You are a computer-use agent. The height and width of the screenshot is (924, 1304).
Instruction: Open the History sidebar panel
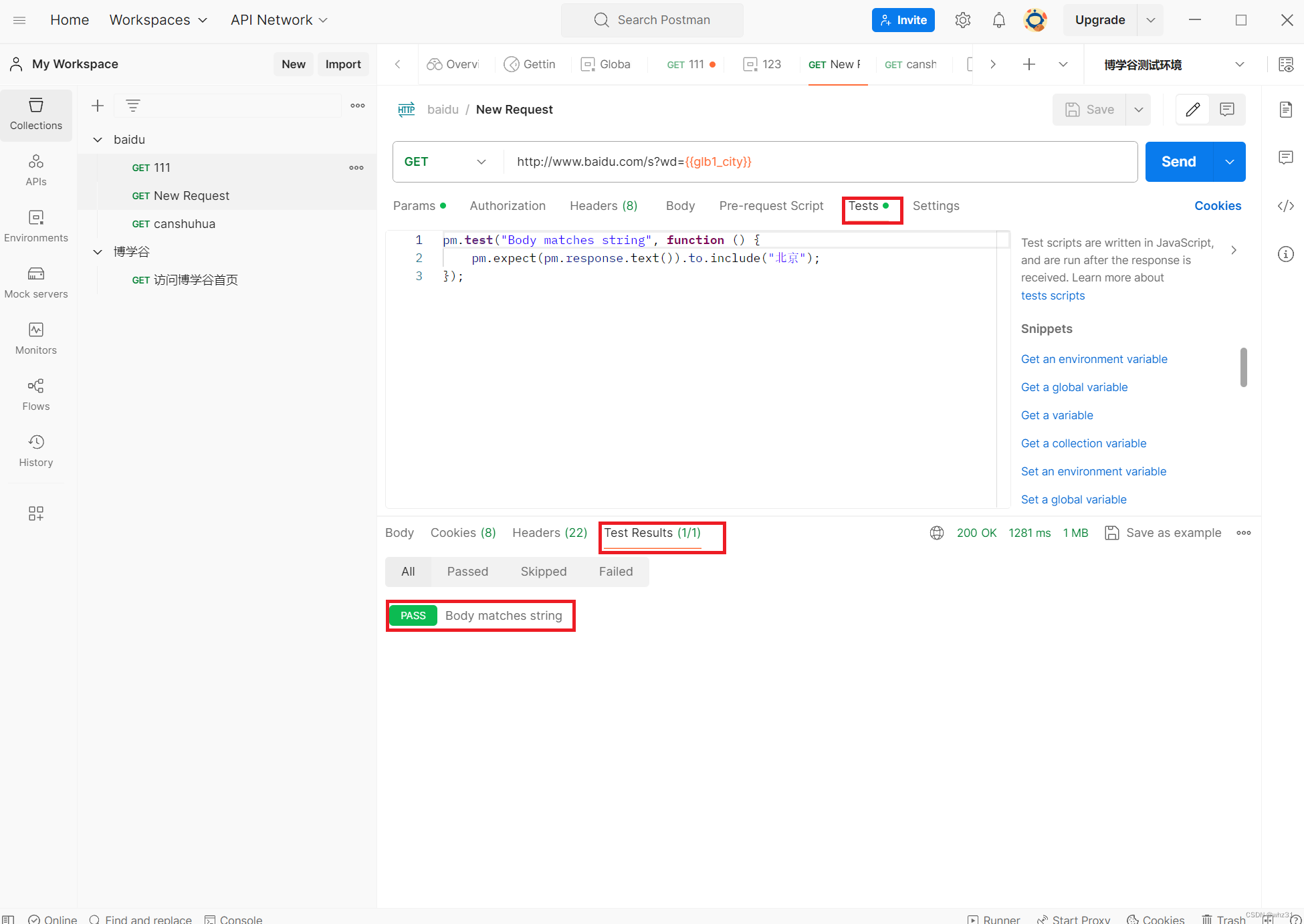36,451
